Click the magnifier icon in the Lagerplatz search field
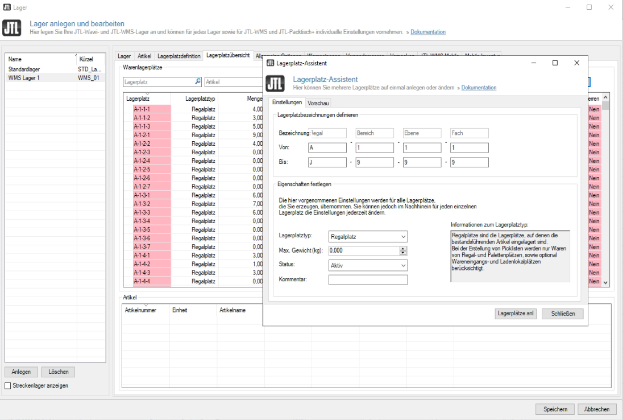The image size is (623, 420). pos(197,81)
